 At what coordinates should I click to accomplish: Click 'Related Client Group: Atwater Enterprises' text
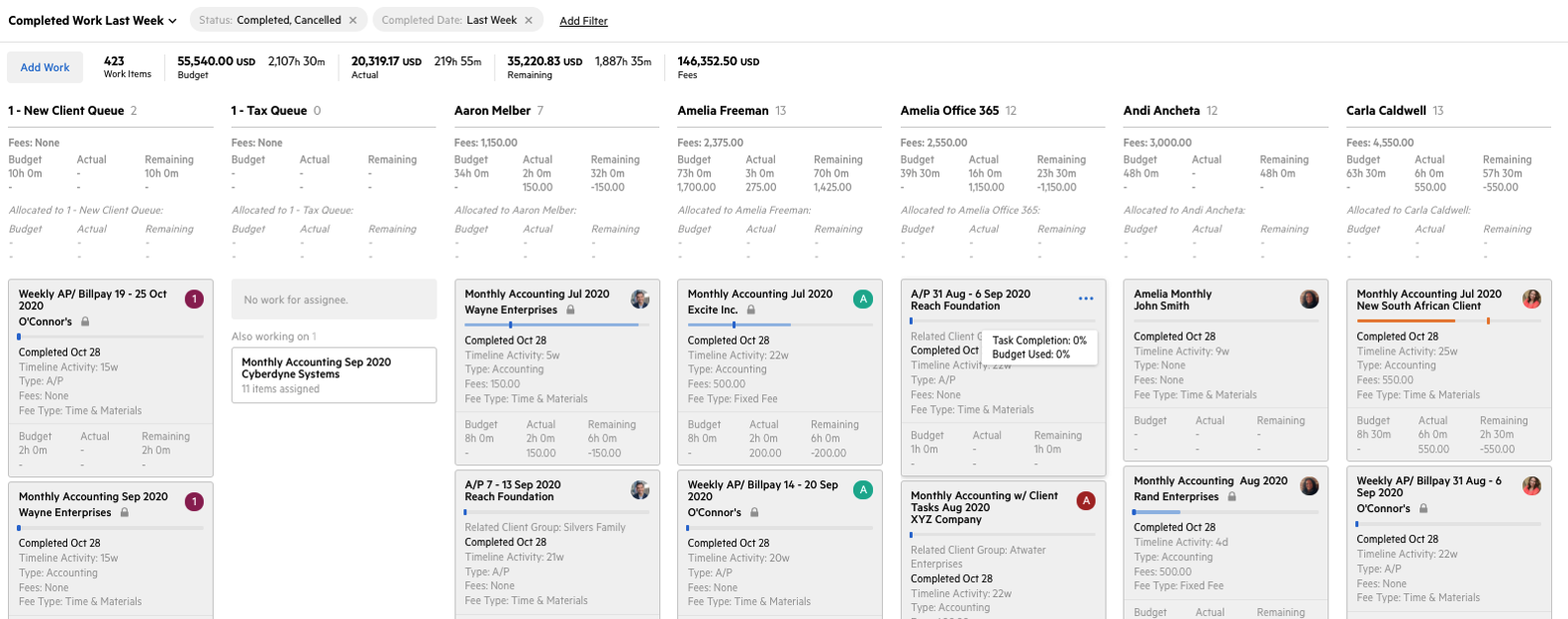click(x=978, y=557)
